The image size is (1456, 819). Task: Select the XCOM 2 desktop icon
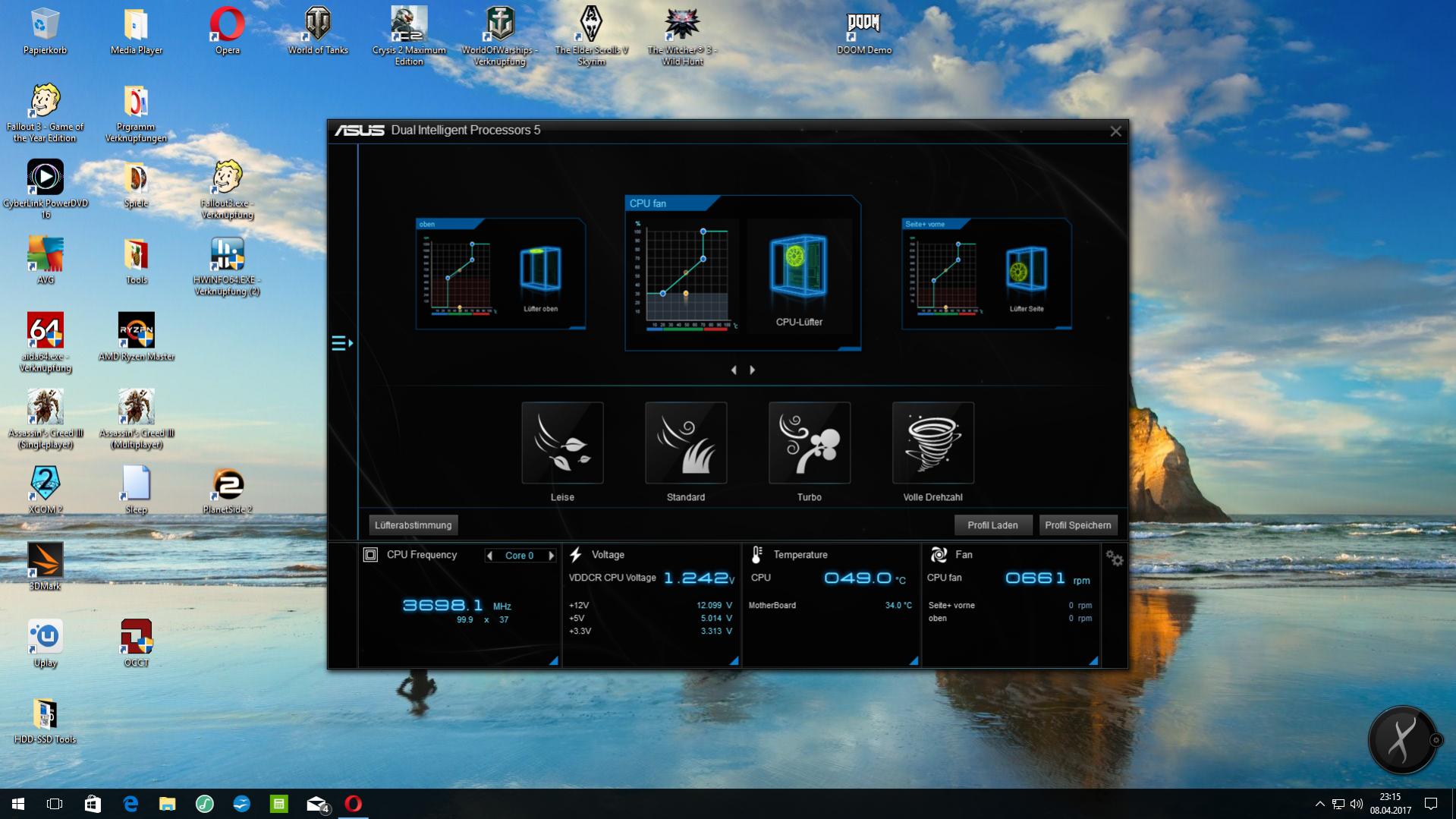(x=46, y=490)
